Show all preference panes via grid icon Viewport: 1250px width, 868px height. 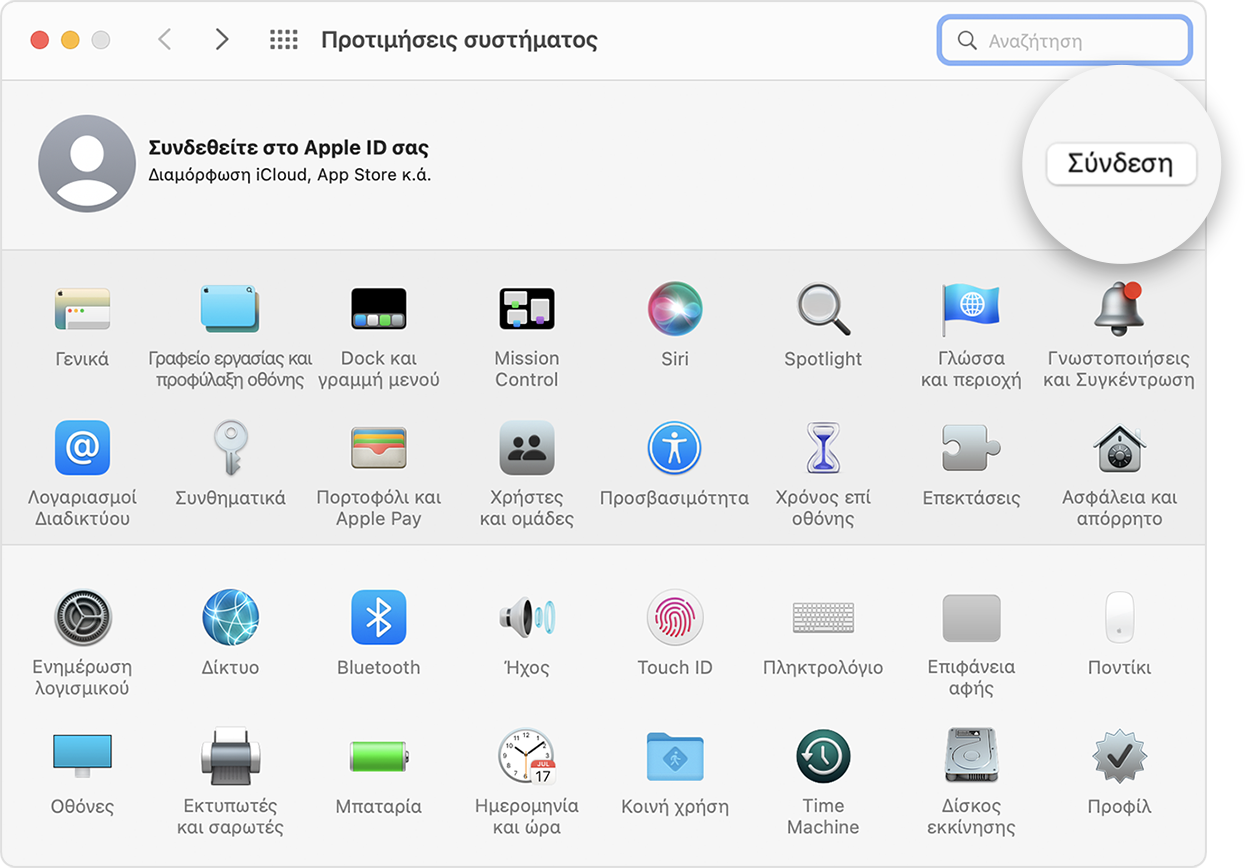pos(284,40)
